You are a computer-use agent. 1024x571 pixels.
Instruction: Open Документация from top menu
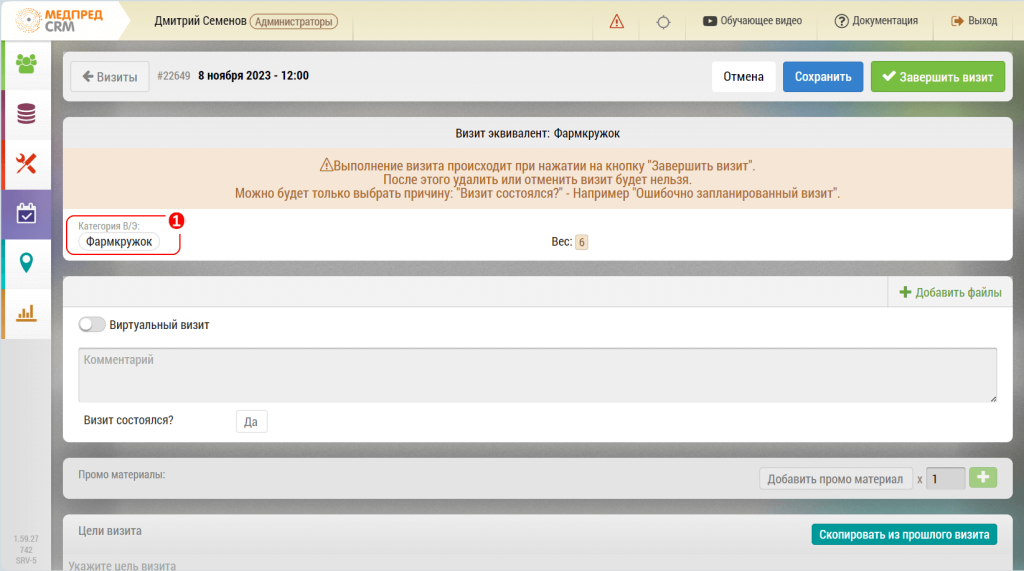pos(876,21)
